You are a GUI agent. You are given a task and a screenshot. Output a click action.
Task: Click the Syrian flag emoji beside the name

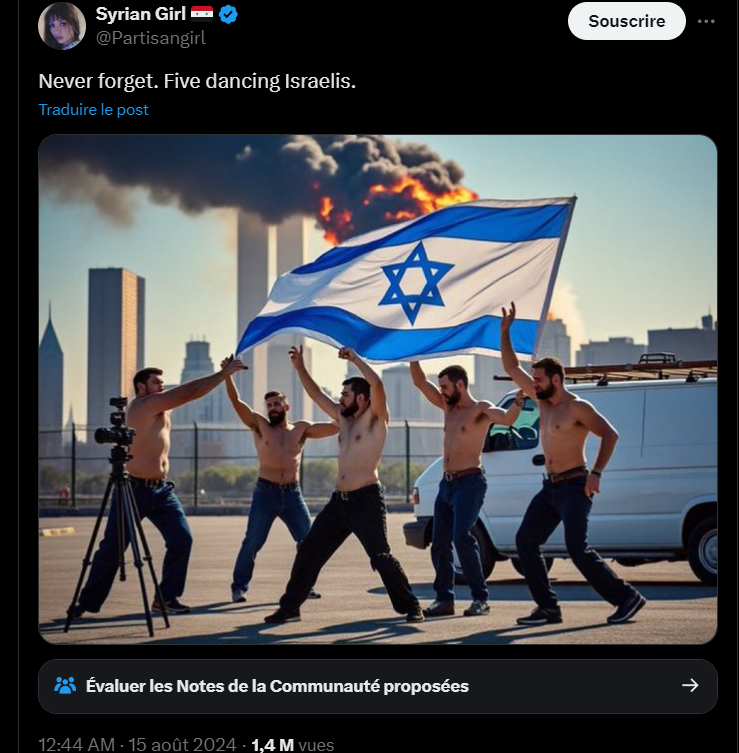tap(202, 15)
